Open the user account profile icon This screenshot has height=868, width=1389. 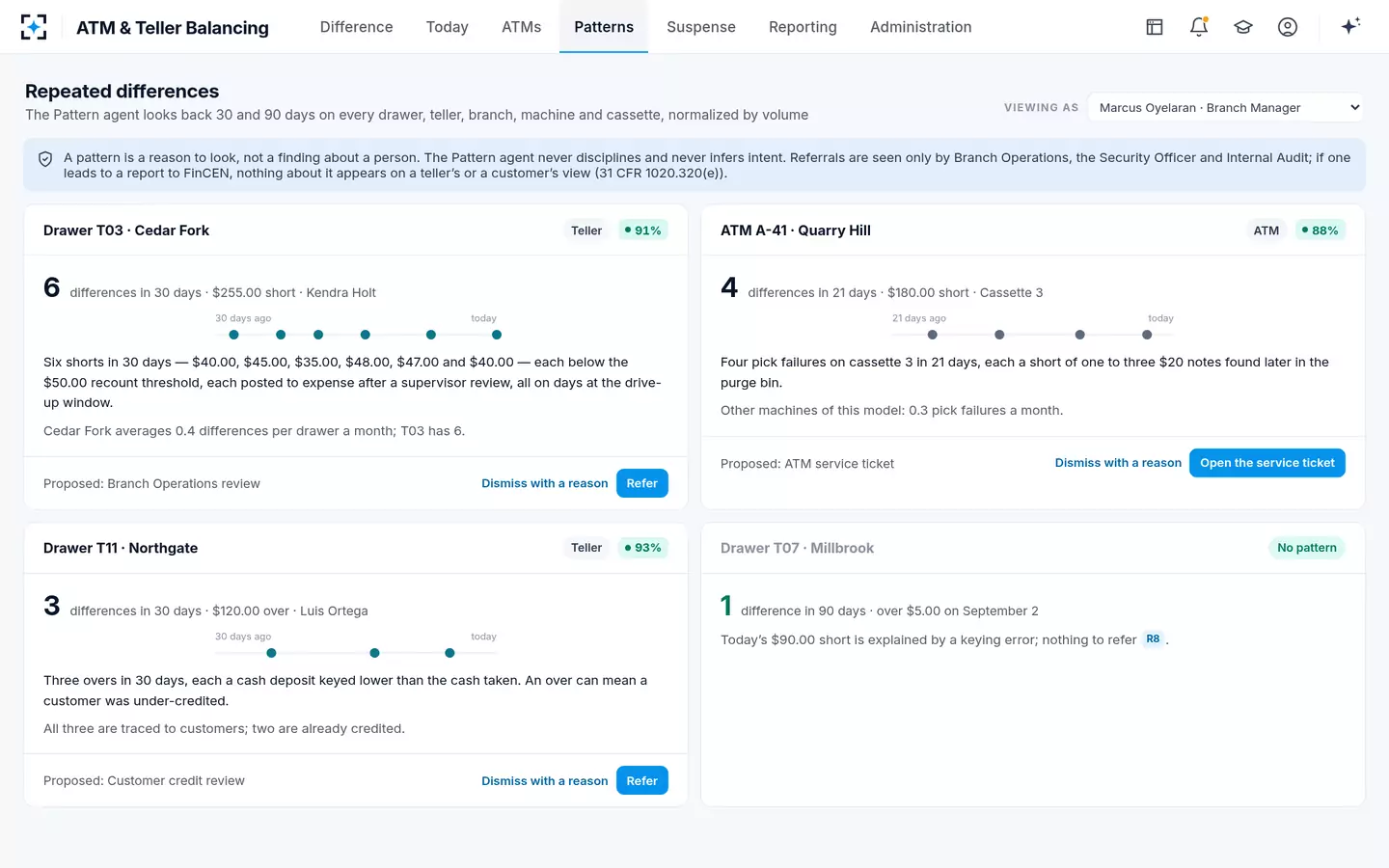point(1288,27)
